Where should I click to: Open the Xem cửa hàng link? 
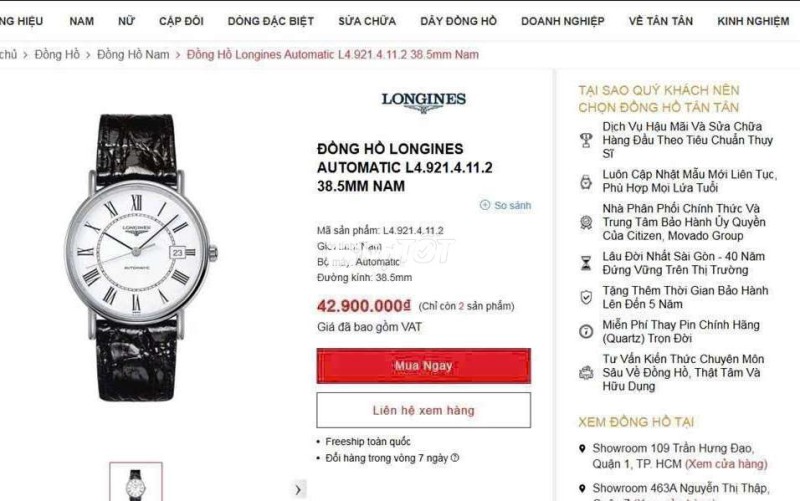click(x=726, y=464)
